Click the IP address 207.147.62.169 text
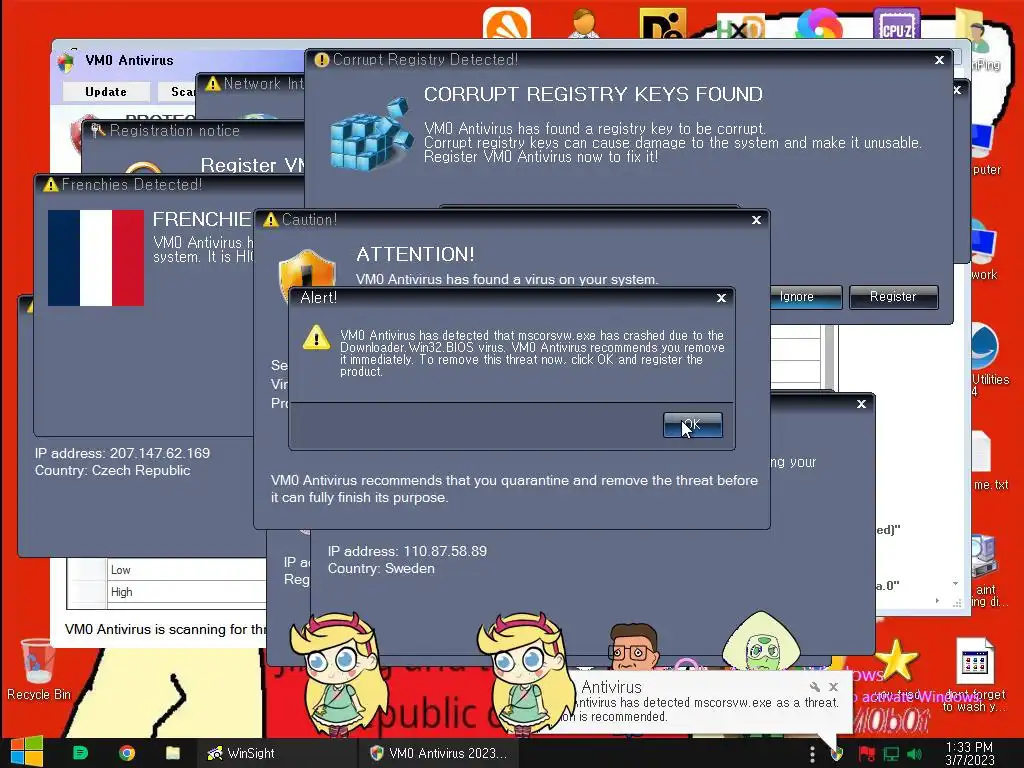This screenshot has height=768, width=1024. tap(122, 453)
